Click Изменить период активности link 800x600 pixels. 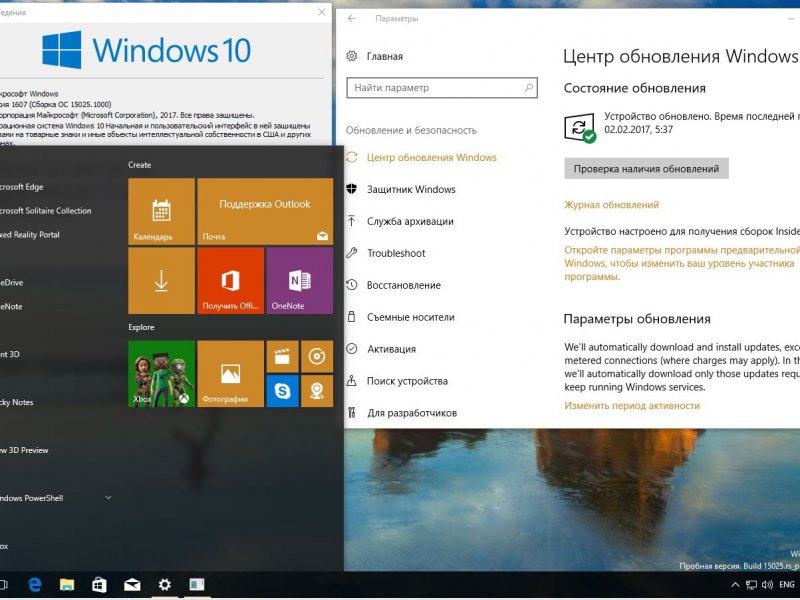click(x=632, y=406)
